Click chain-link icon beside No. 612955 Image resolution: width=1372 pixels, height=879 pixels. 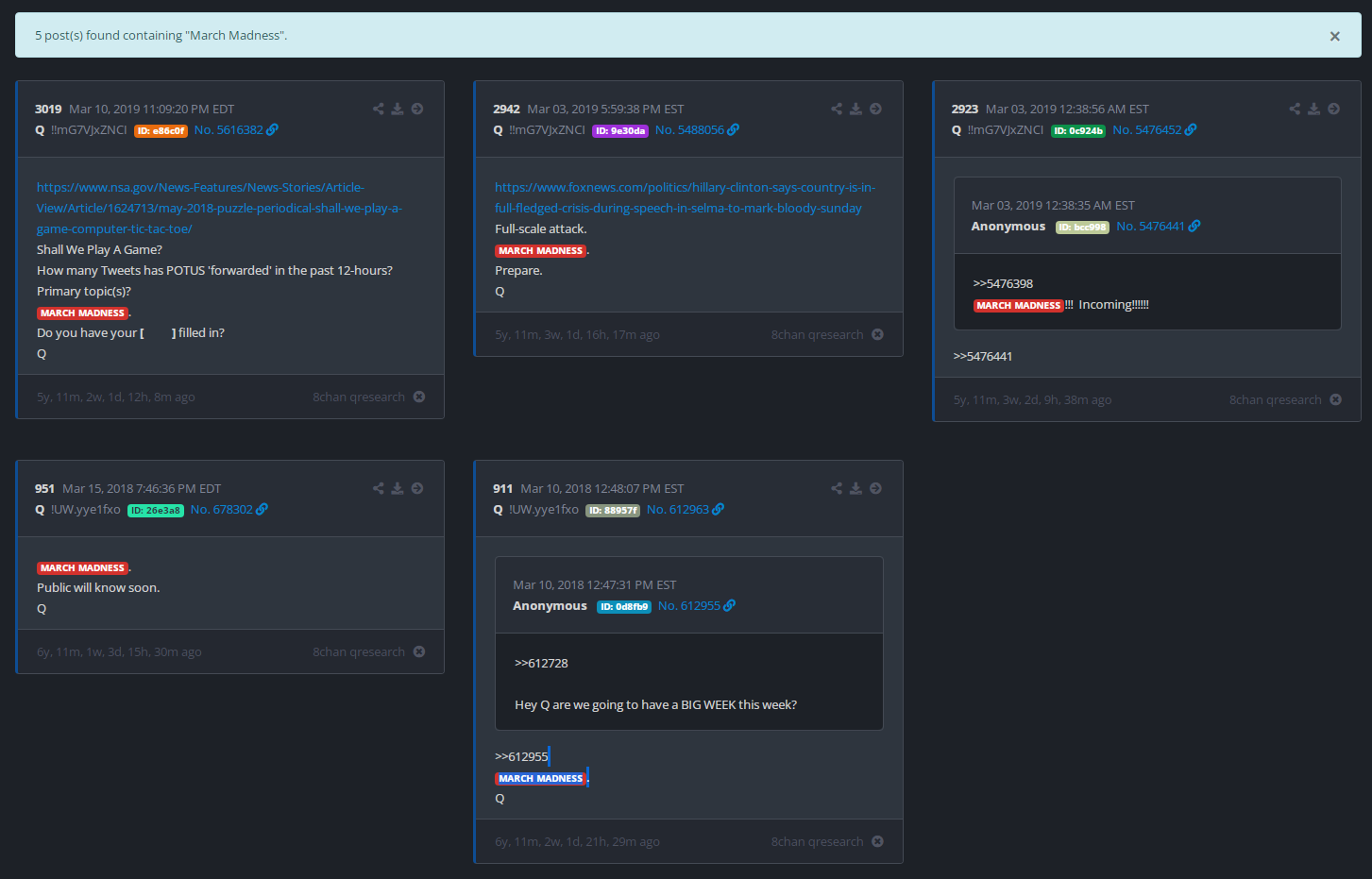729,606
